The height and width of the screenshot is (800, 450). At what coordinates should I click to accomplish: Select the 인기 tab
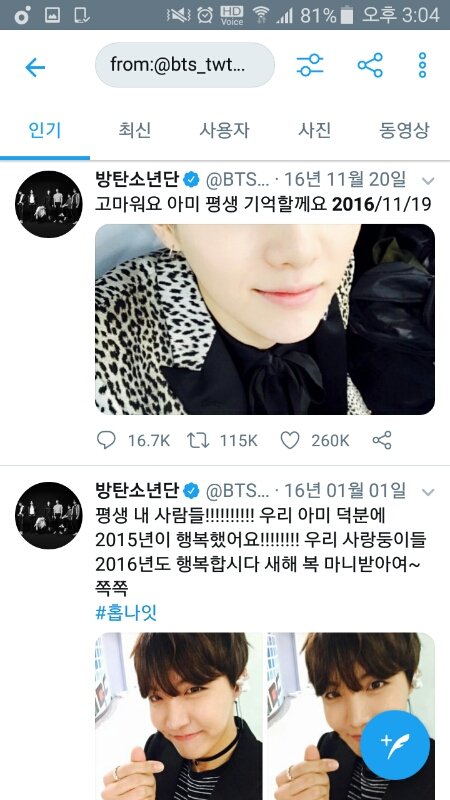pyautogui.click(x=45, y=130)
